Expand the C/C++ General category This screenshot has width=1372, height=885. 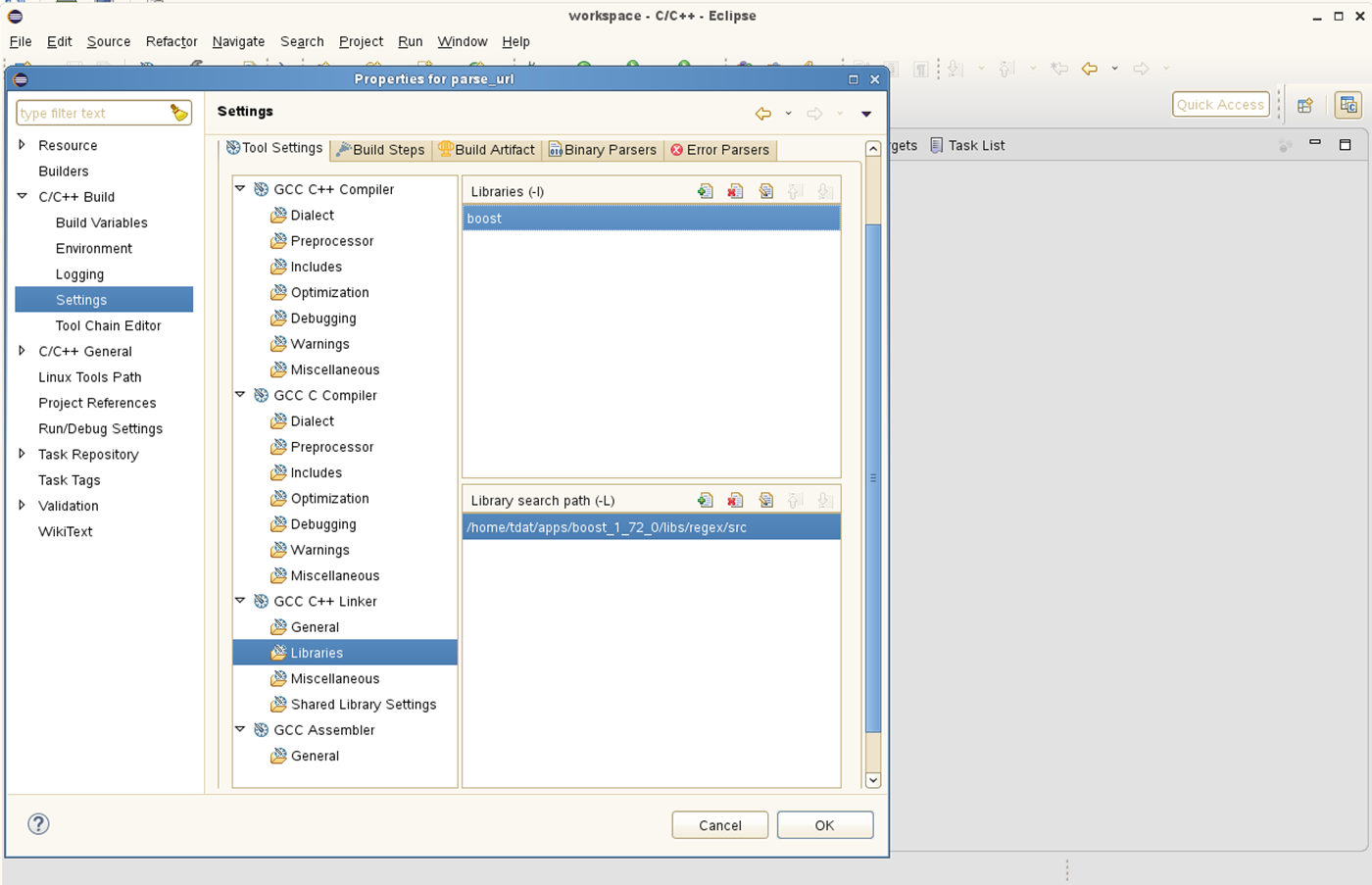(22, 351)
